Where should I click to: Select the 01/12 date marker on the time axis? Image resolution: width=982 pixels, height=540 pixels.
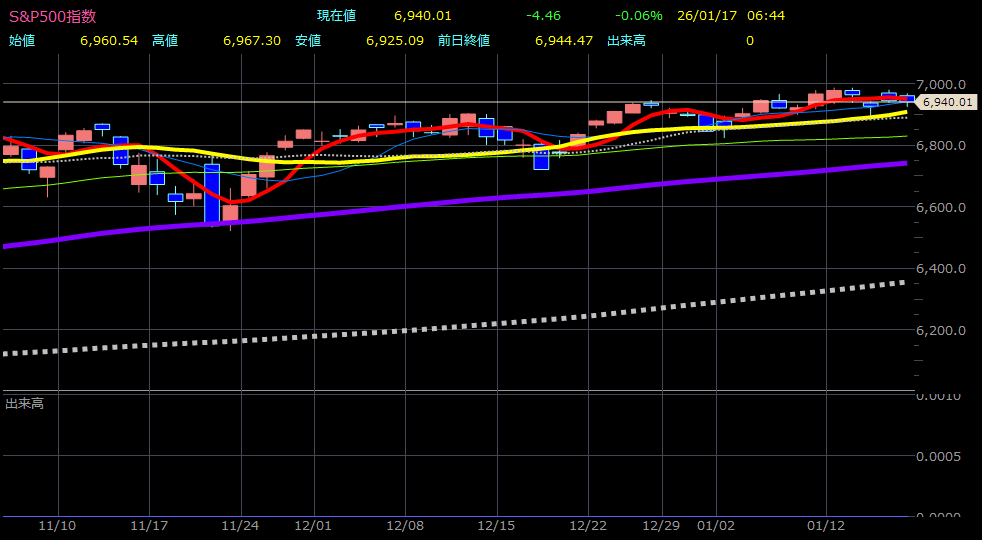pos(826,525)
